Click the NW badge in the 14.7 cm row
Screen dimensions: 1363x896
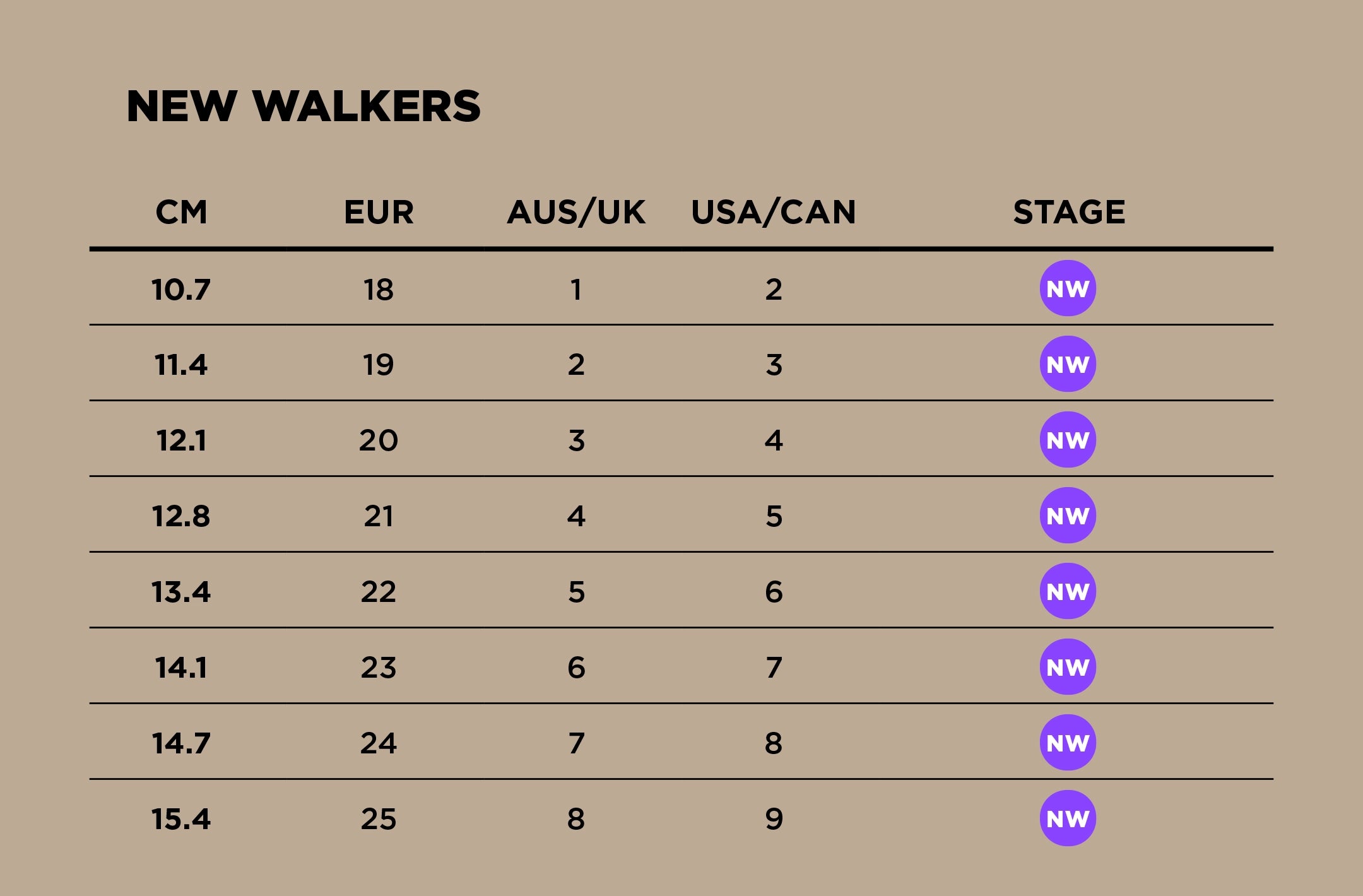pos(1068,743)
